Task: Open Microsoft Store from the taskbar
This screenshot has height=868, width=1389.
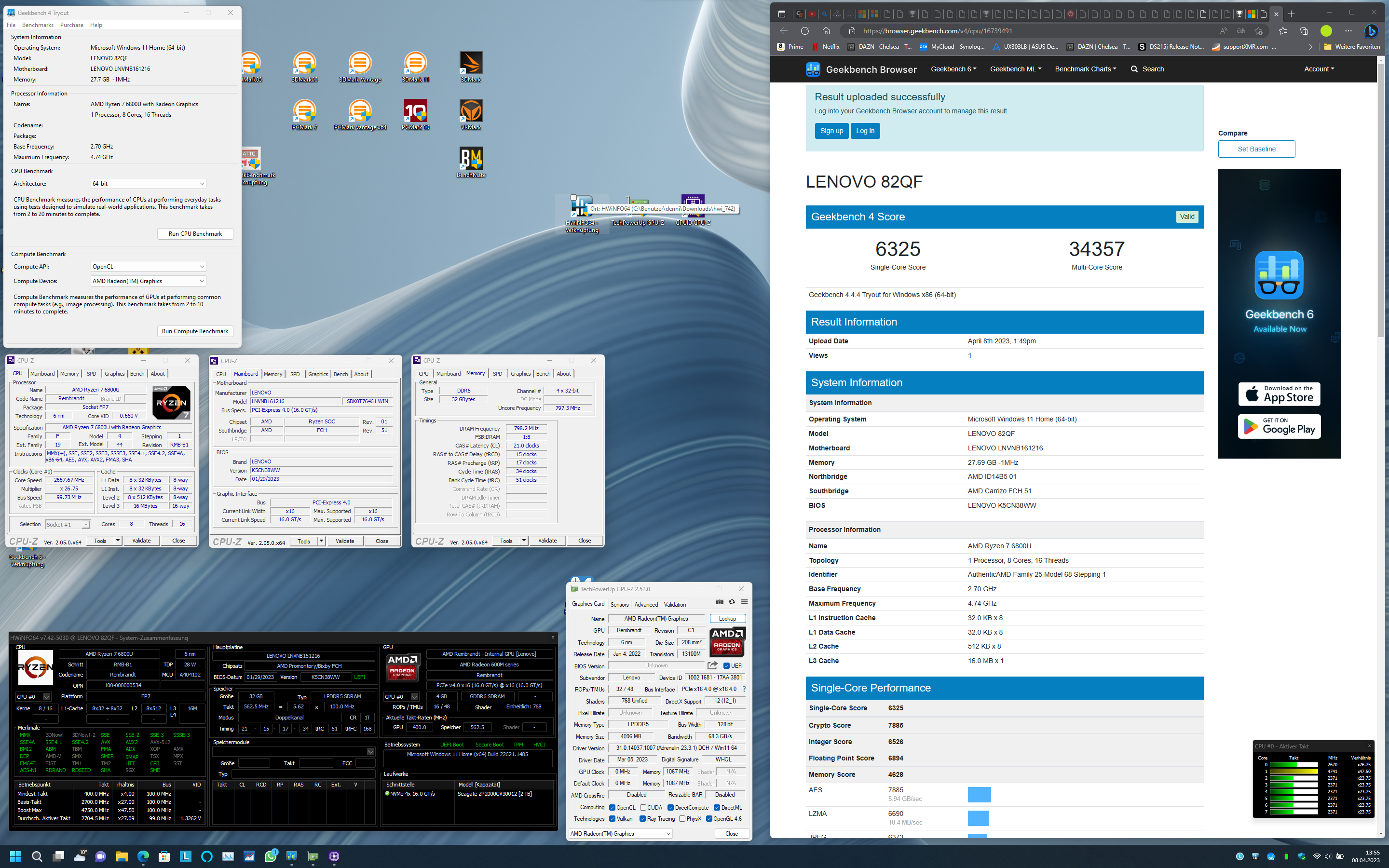Action: coord(164,856)
